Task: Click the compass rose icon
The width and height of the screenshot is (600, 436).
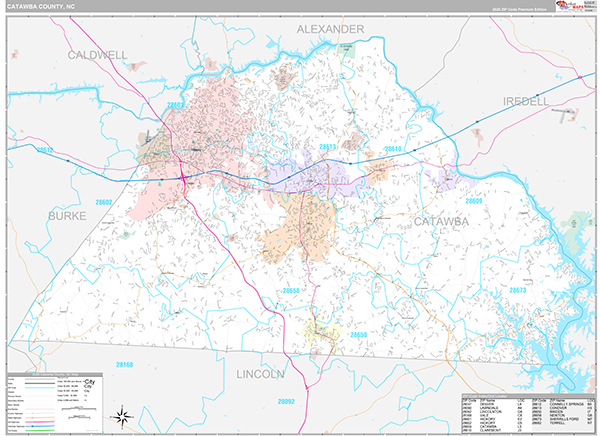Action: pyautogui.click(x=122, y=416)
